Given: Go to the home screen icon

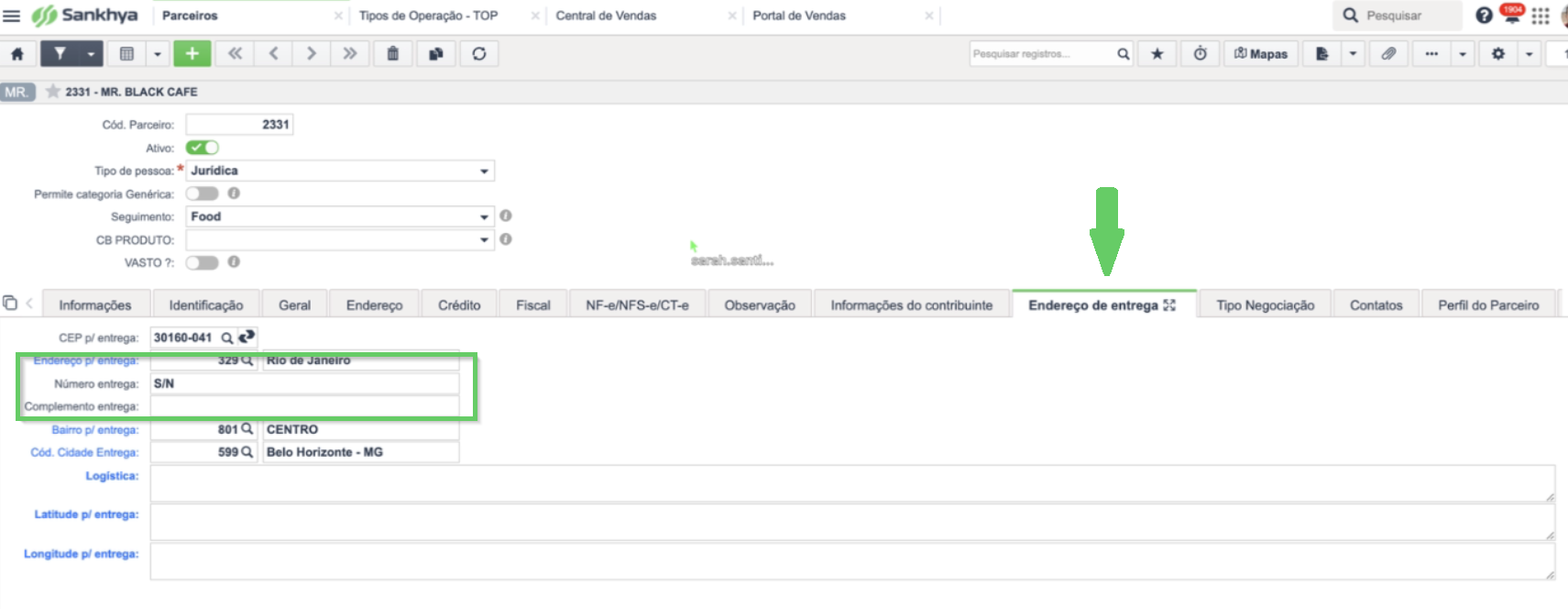Looking at the screenshot, I should click(17, 54).
